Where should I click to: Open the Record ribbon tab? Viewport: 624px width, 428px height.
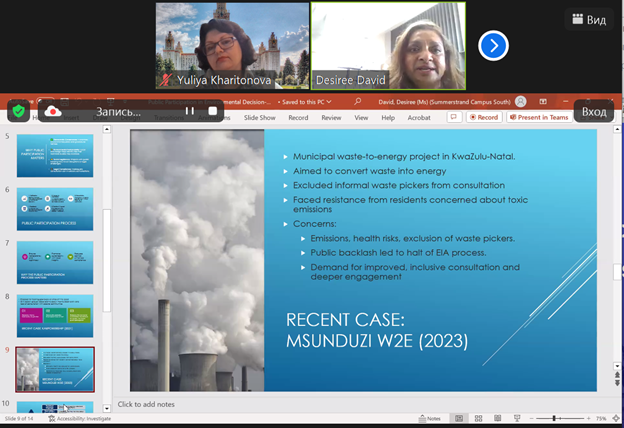pos(298,118)
